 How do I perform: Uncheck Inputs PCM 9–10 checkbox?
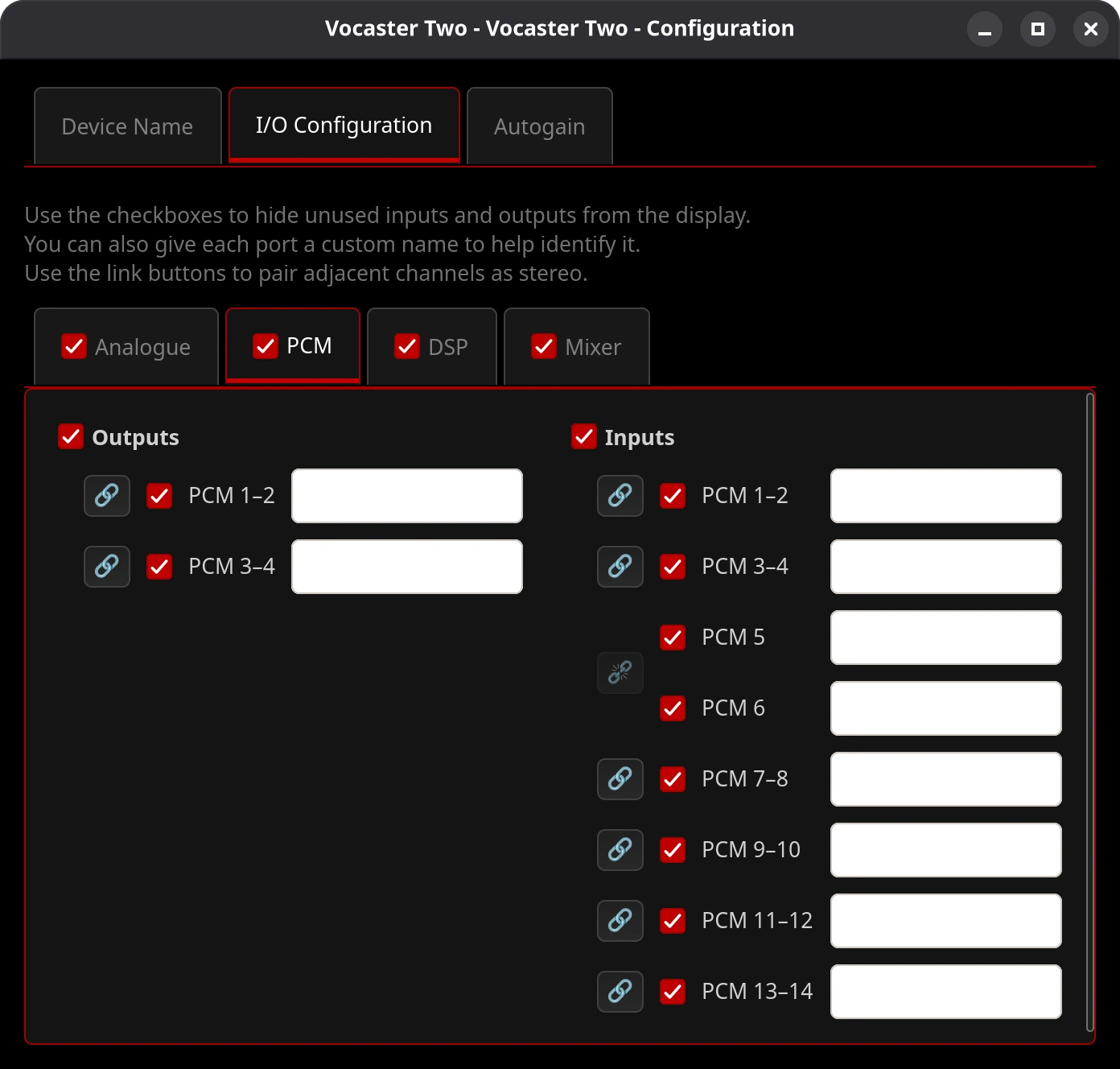[673, 850]
